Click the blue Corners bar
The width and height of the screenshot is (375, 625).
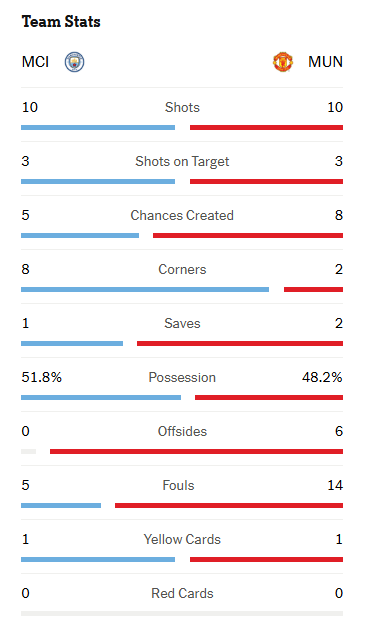tap(145, 289)
